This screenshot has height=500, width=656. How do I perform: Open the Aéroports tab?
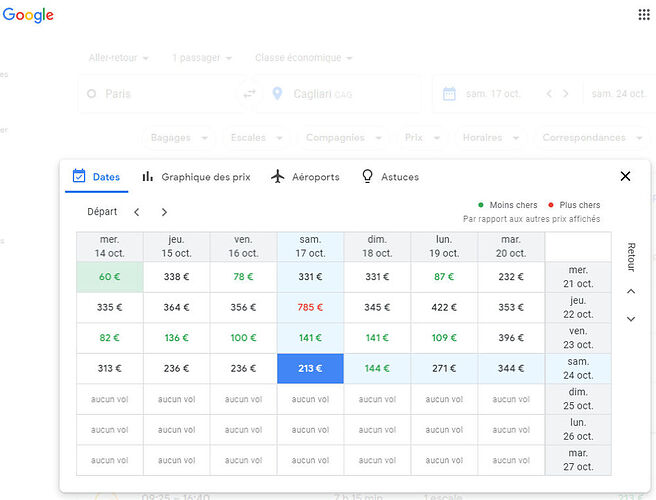305,177
